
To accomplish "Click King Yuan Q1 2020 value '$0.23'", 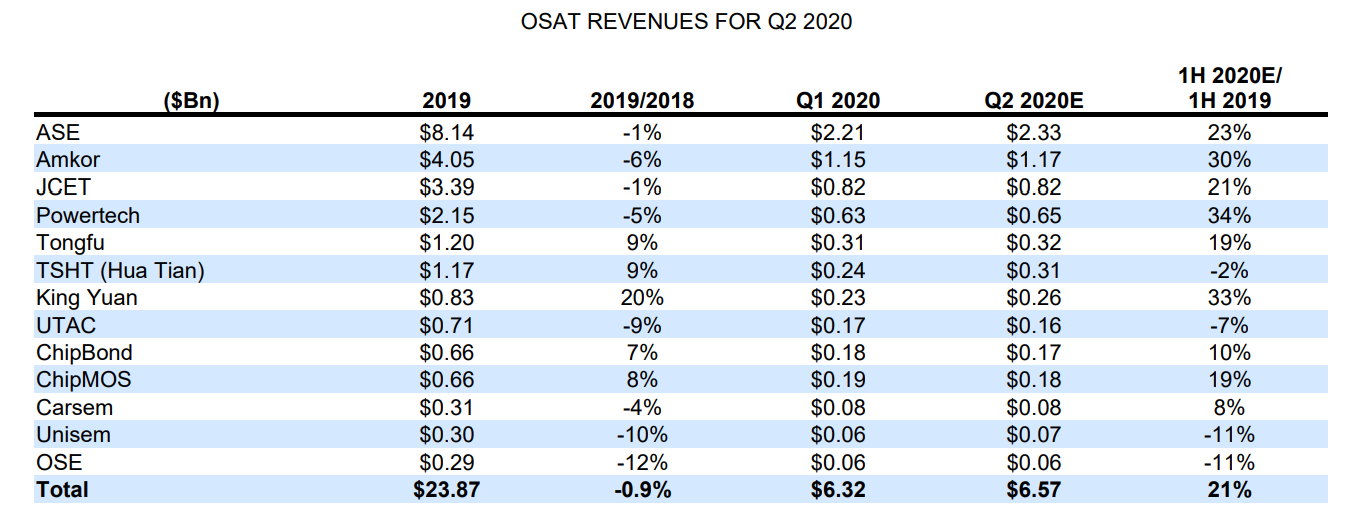I will point(838,297).
